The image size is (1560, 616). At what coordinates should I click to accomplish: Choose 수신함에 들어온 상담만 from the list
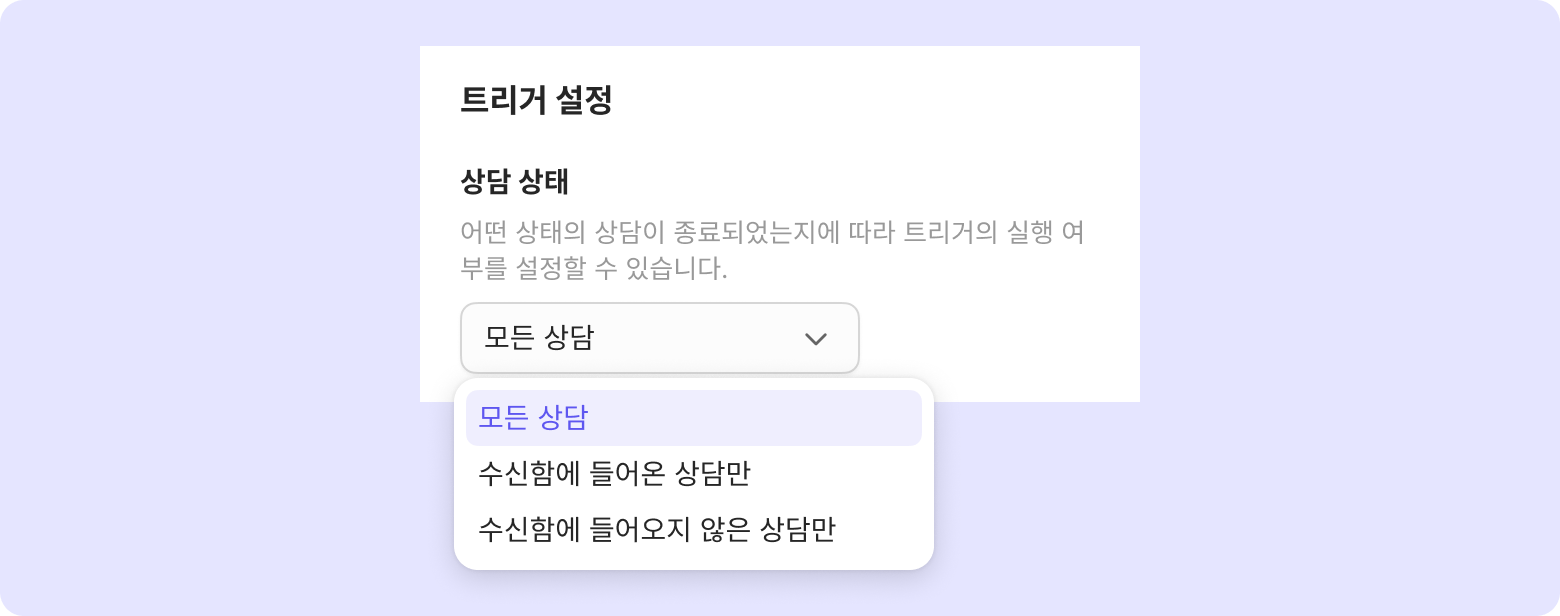click(x=614, y=474)
